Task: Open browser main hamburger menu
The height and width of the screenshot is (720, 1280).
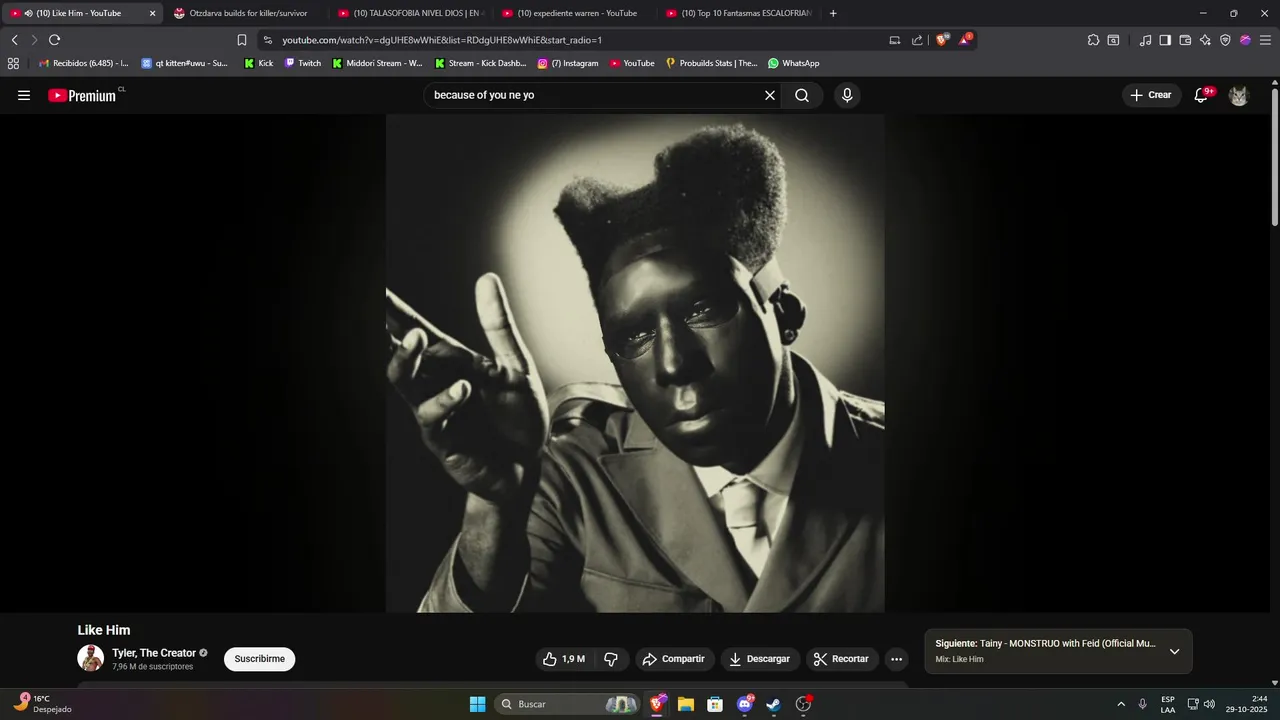Action: point(1264,40)
